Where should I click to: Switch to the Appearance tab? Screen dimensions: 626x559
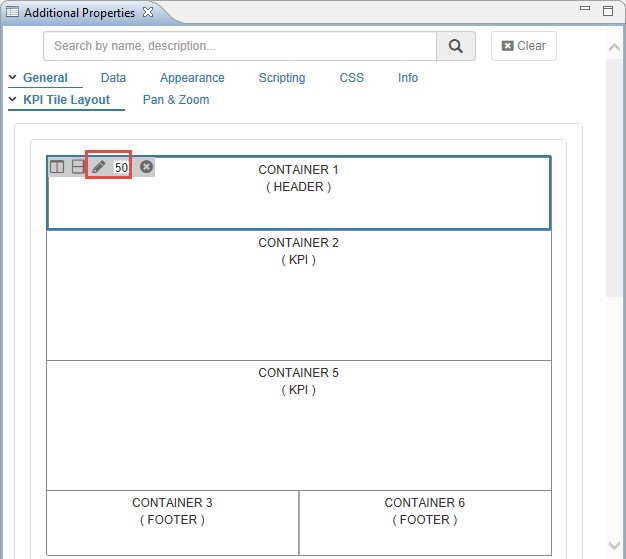pyautogui.click(x=192, y=78)
